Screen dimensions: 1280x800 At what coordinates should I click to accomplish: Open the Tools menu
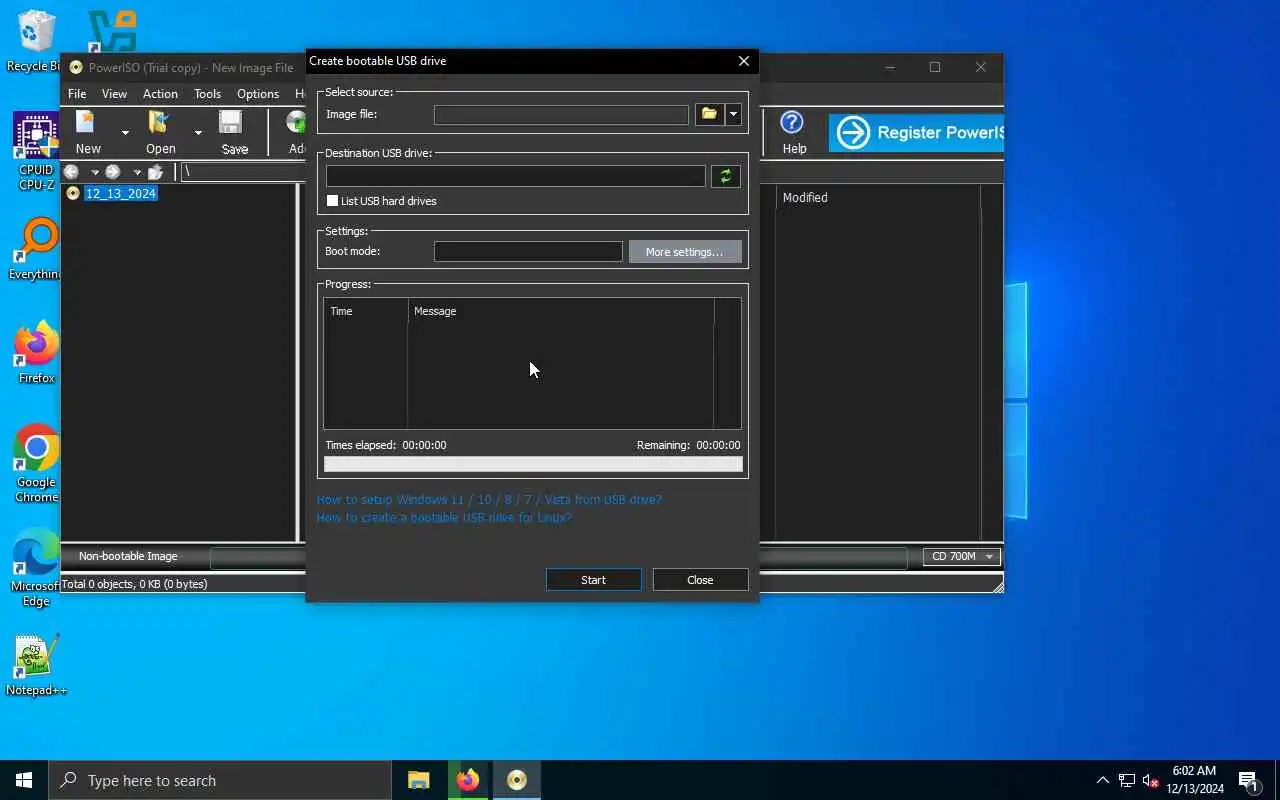click(x=207, y=93)
